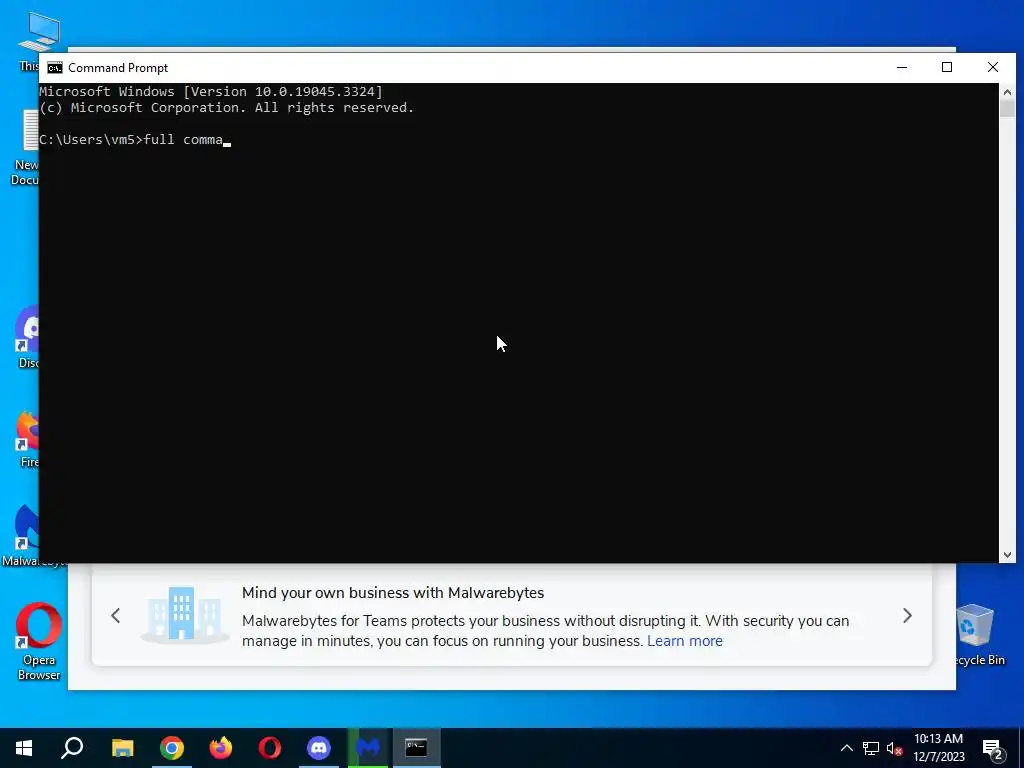Open Discord from taskbar
This screenshot has height=768, width=1024.
point(319,748)
